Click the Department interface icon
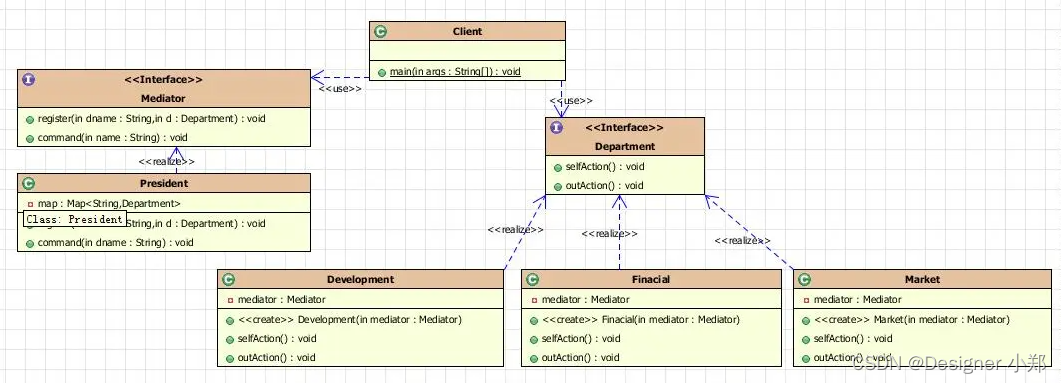Viewport: 1061px width, 383px height. tap(556, 127)
